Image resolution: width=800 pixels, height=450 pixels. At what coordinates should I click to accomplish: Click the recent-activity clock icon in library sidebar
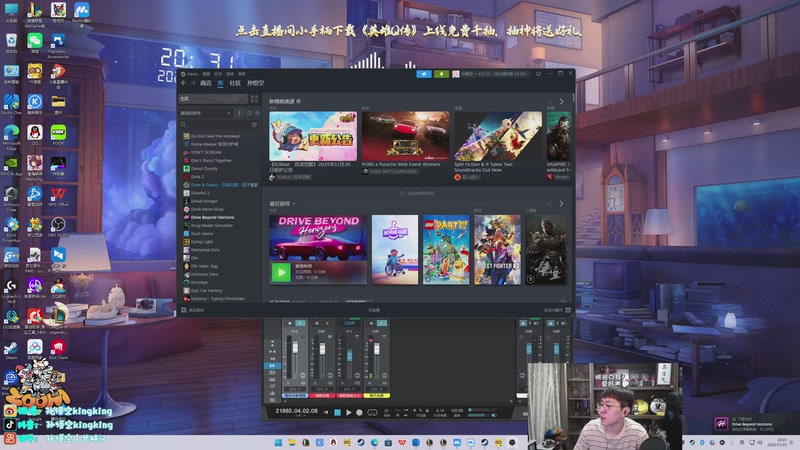point(249,113)
